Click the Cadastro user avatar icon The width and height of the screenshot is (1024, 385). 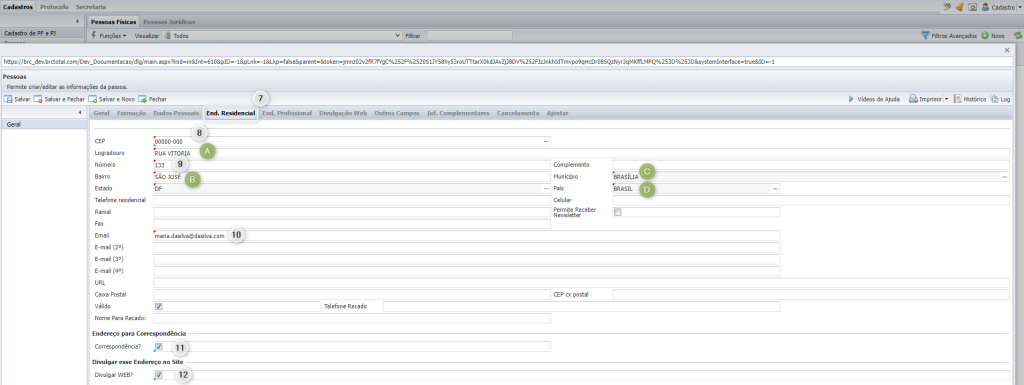click(985, 7)
